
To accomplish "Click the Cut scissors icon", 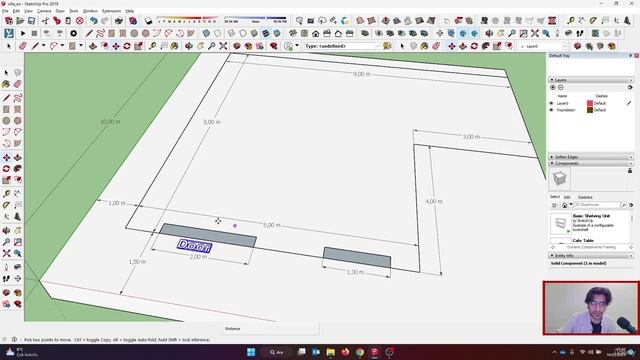I will (45, 20).
